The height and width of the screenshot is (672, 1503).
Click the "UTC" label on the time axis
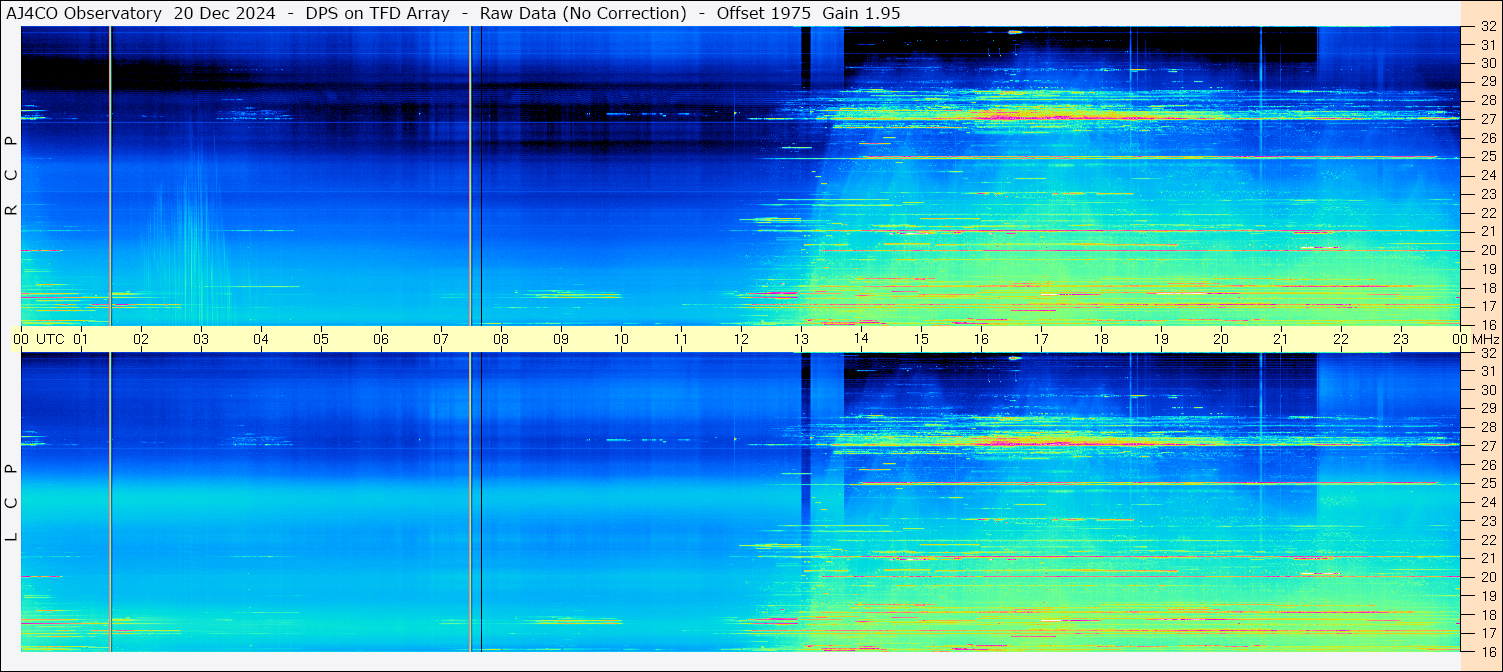coord(51,339)
